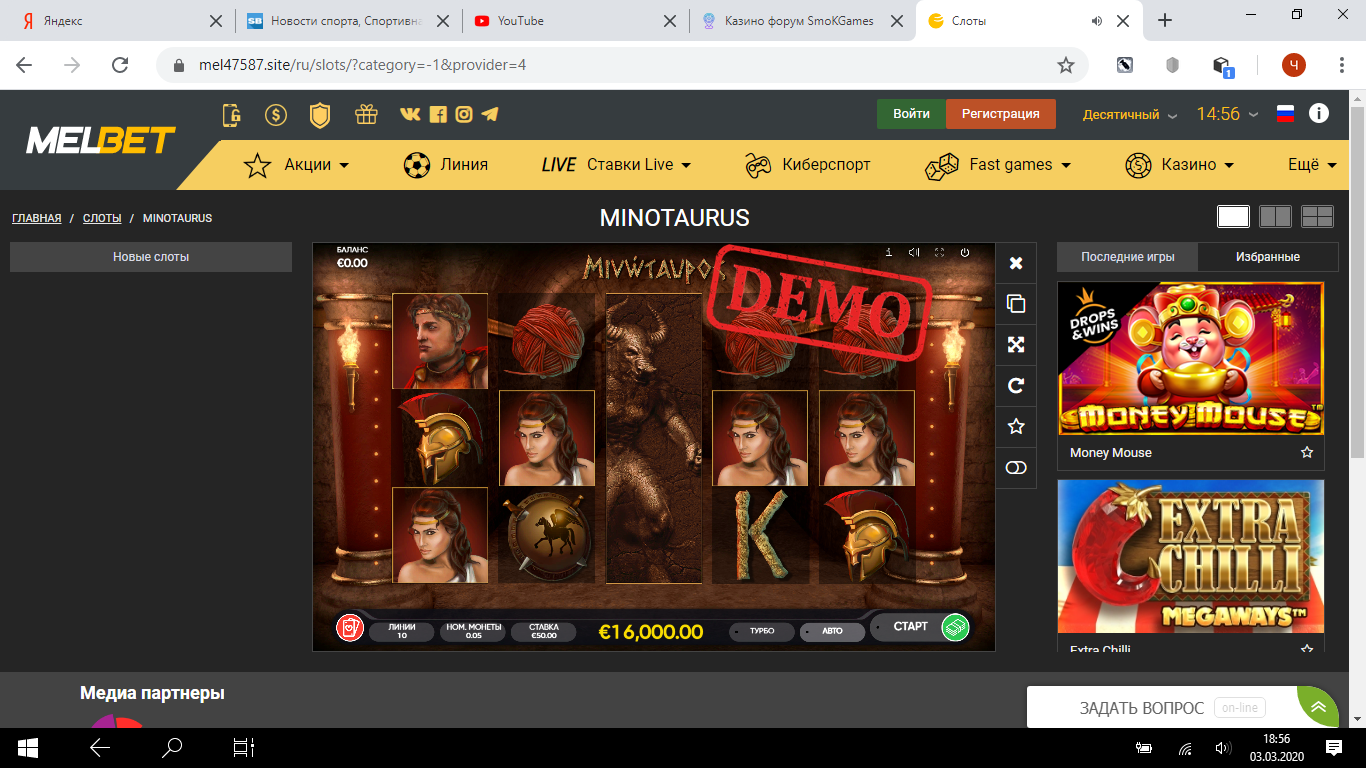Screen dimensions: 1366x768
Task: Open the Десятичный odds format dropdown
Action: (x=1130, y=115)
